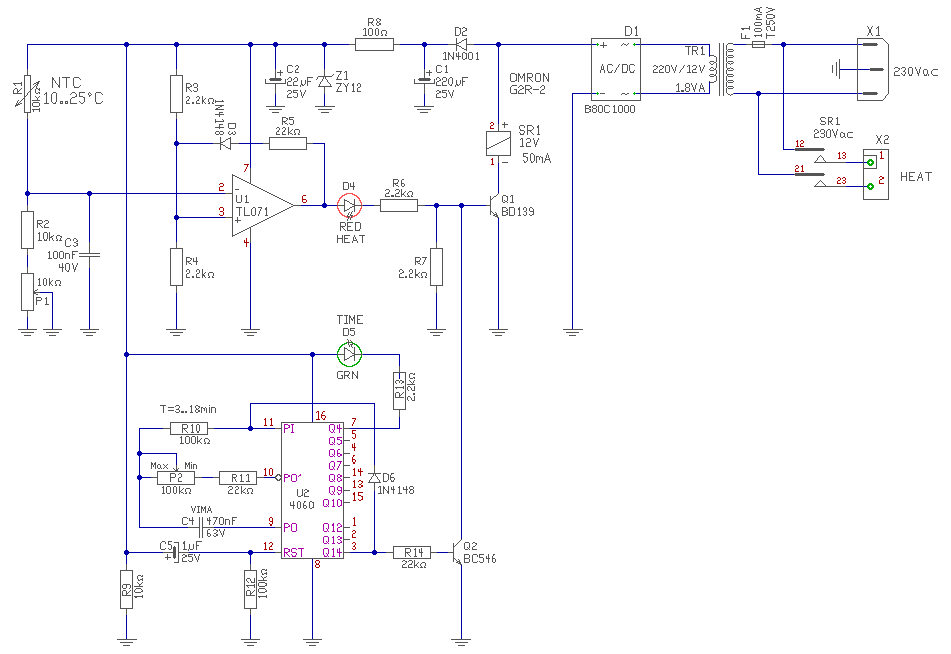This screenshot has width=951, height=654.
Task: Select the D2 1N4001 diode
Action: click(x=461, y=44)
